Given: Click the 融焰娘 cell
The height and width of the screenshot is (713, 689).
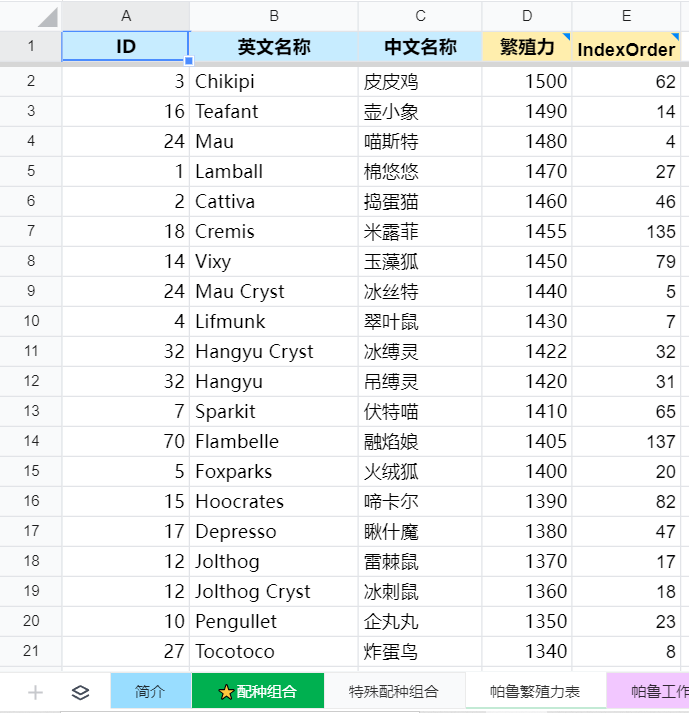Looking at the screenshot, I should click(420, 442).
